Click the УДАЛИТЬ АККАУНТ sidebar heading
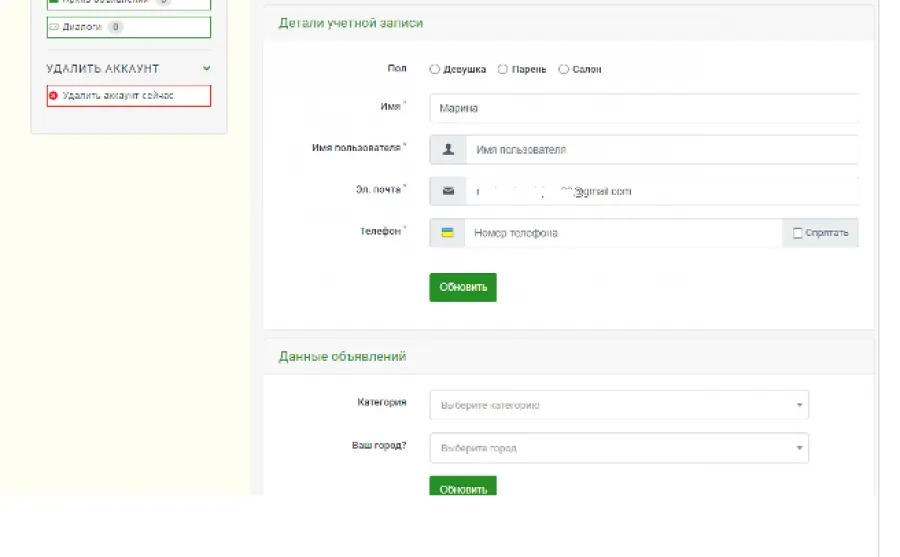 (103, 68)
